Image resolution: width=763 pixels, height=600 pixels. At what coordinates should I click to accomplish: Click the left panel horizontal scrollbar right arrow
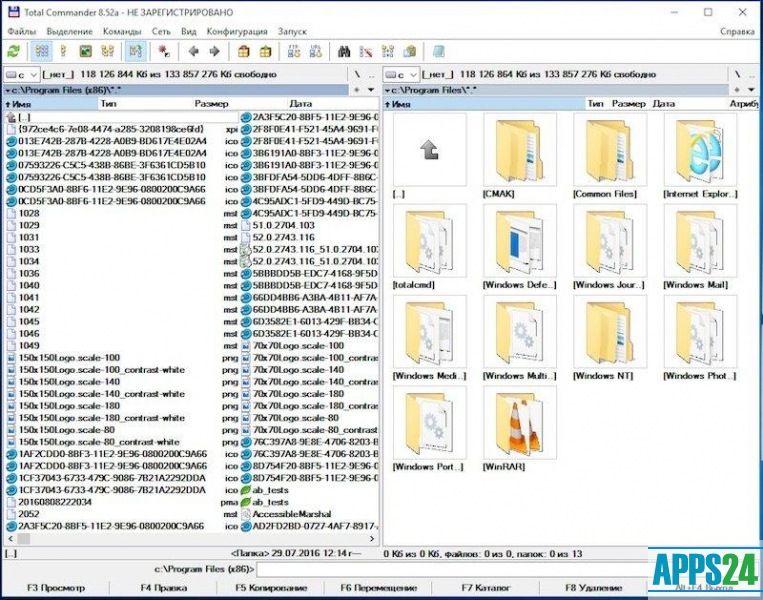(372, 539)
